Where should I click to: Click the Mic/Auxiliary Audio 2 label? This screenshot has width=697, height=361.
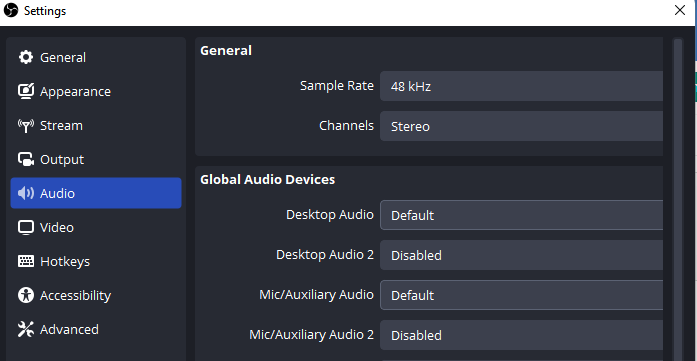[x=312, y=334]
